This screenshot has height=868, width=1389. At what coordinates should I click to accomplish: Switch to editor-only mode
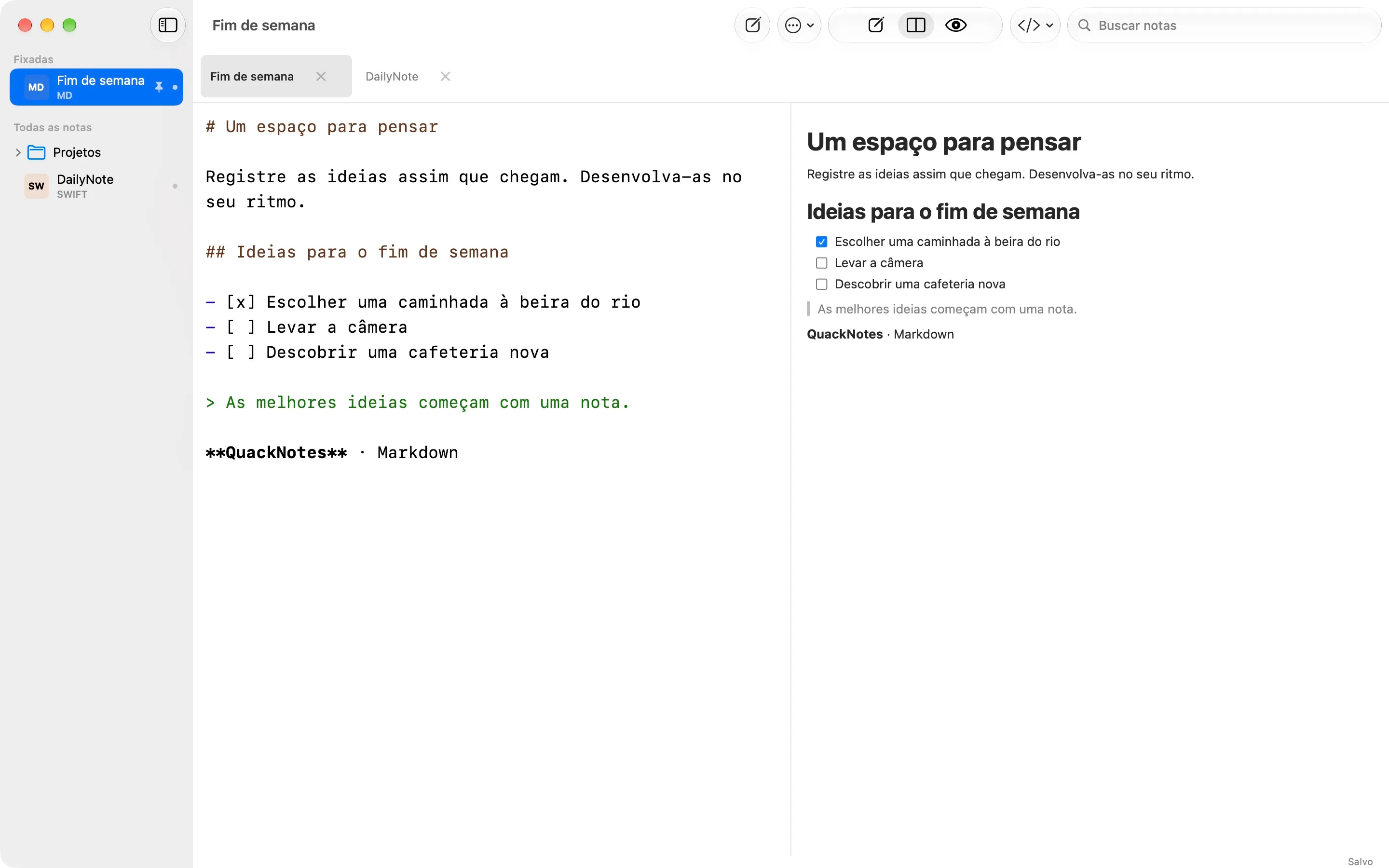pyautogui.click(x=876, y=25)
